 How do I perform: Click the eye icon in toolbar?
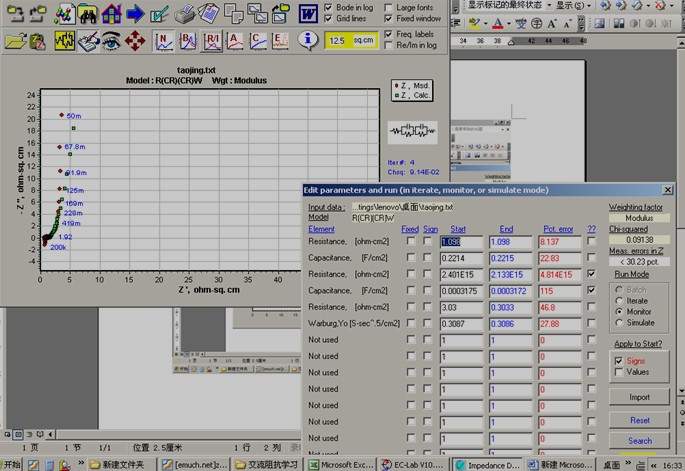click(112, 41)
